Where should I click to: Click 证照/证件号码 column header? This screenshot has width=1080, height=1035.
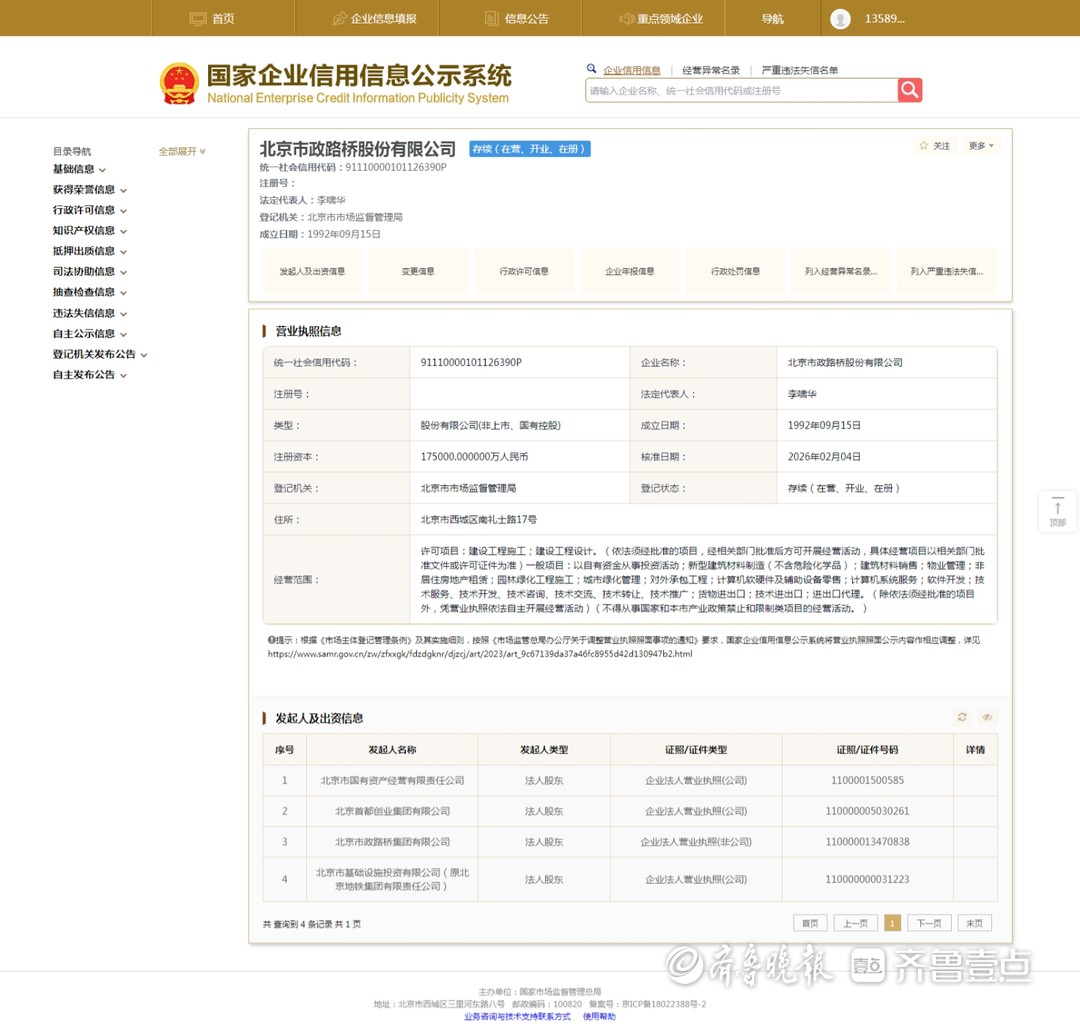click(x=867, y=750)
